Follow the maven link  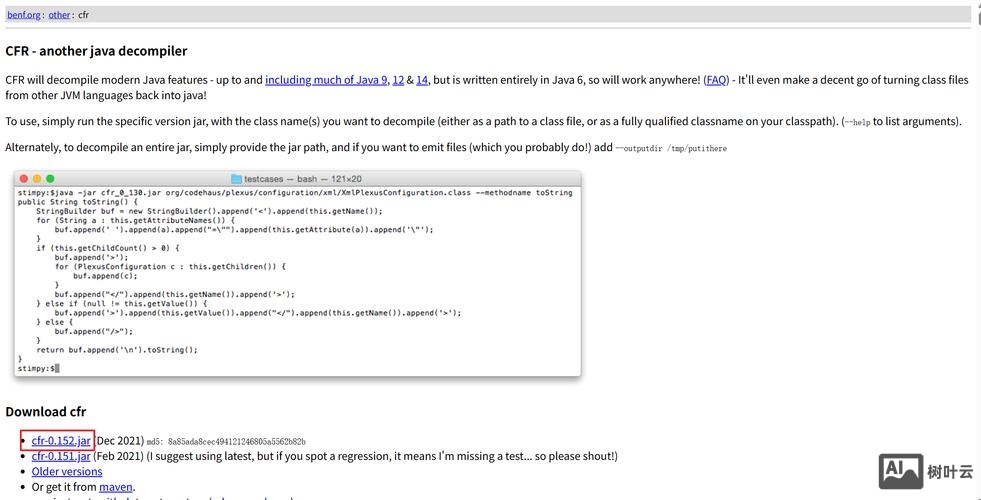point(116,487)
